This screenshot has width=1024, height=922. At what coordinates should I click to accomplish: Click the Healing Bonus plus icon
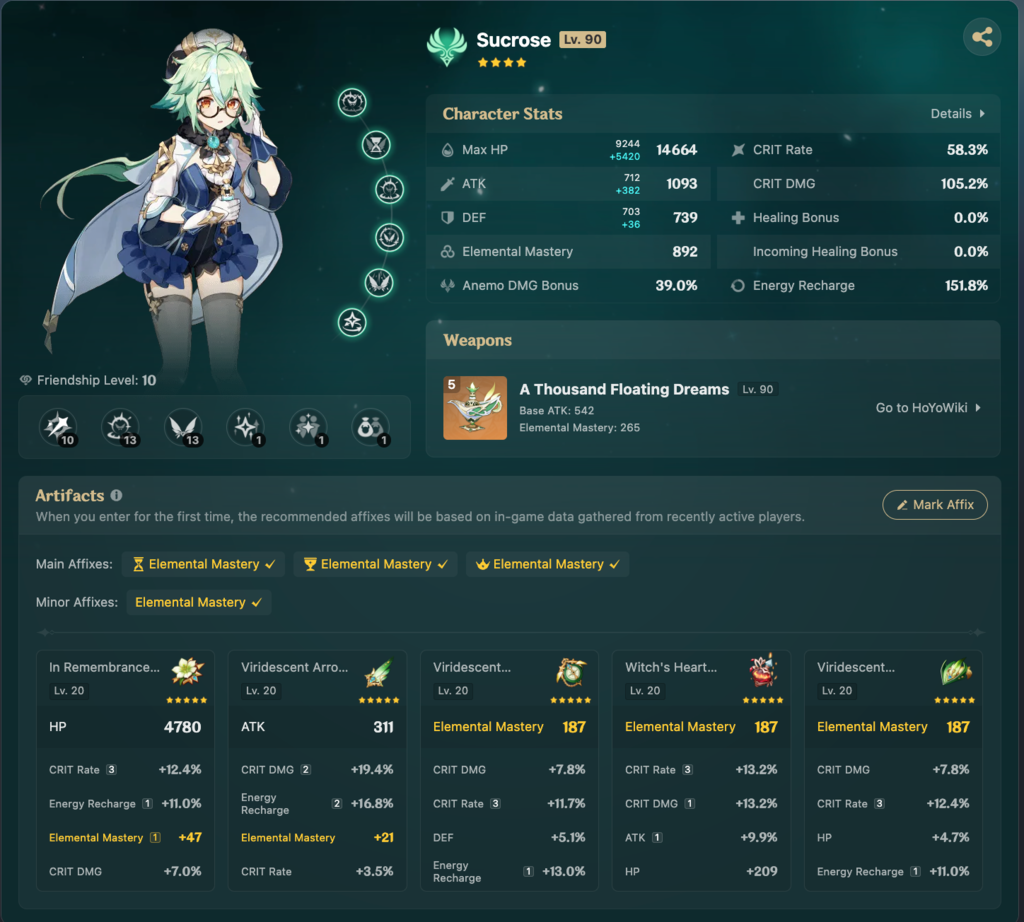738,218
